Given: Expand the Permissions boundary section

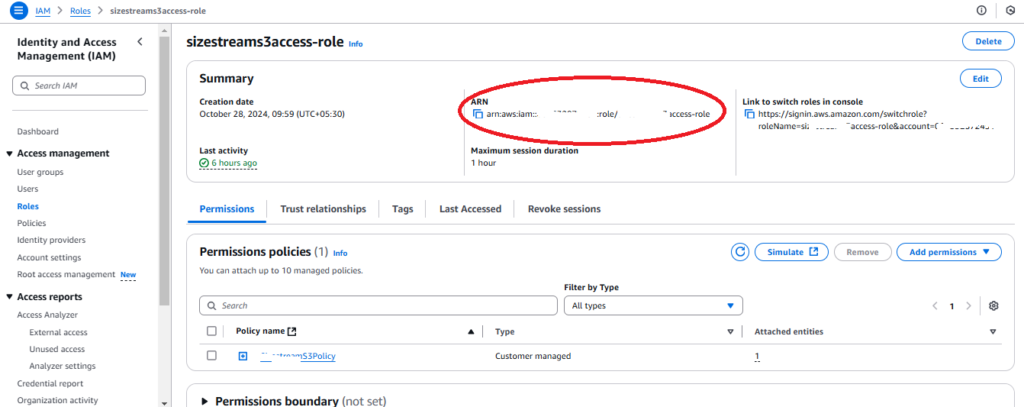Looking at the screenshot, I should [x=206, y=401].
